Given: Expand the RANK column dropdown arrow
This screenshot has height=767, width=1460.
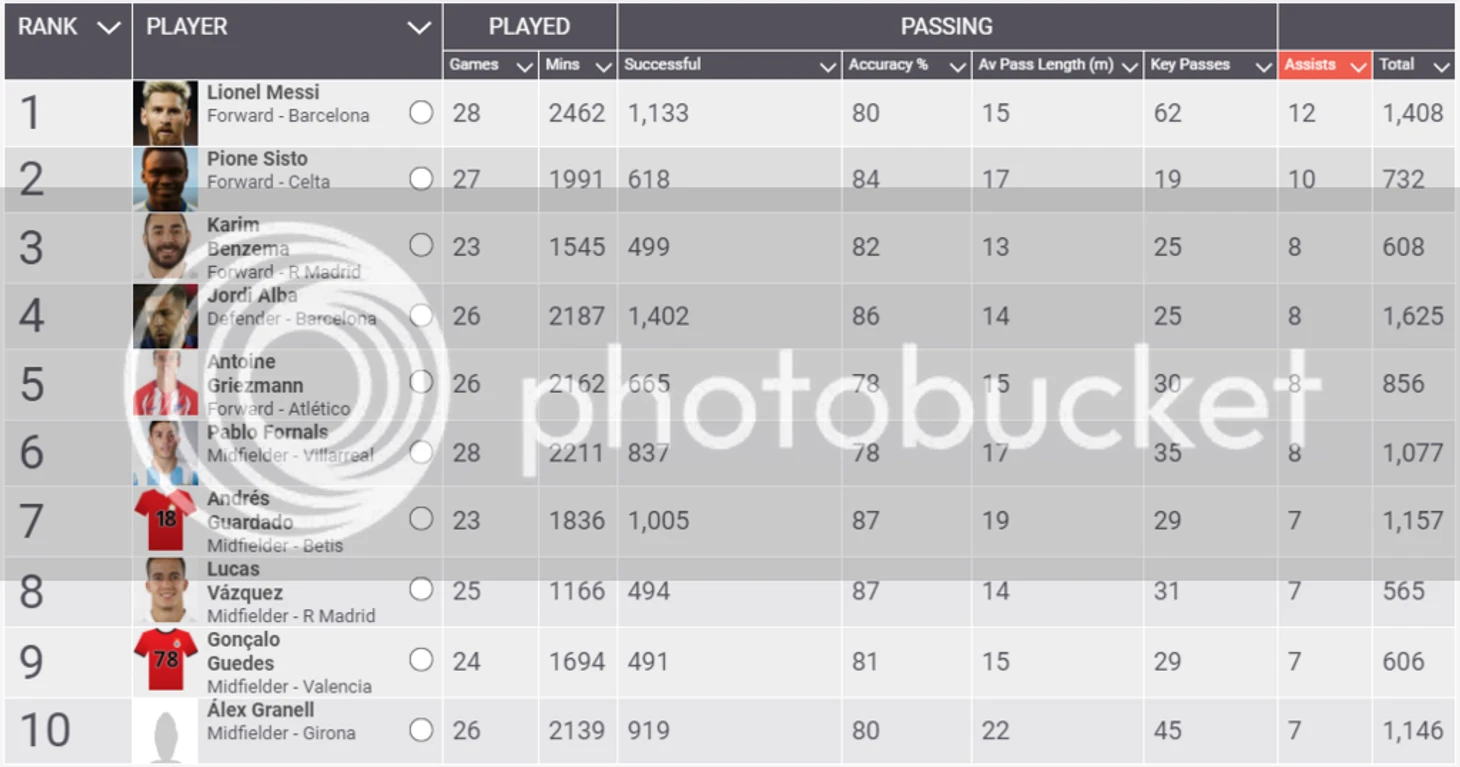Looking at the screenshot, I should [x=109, y=28].
